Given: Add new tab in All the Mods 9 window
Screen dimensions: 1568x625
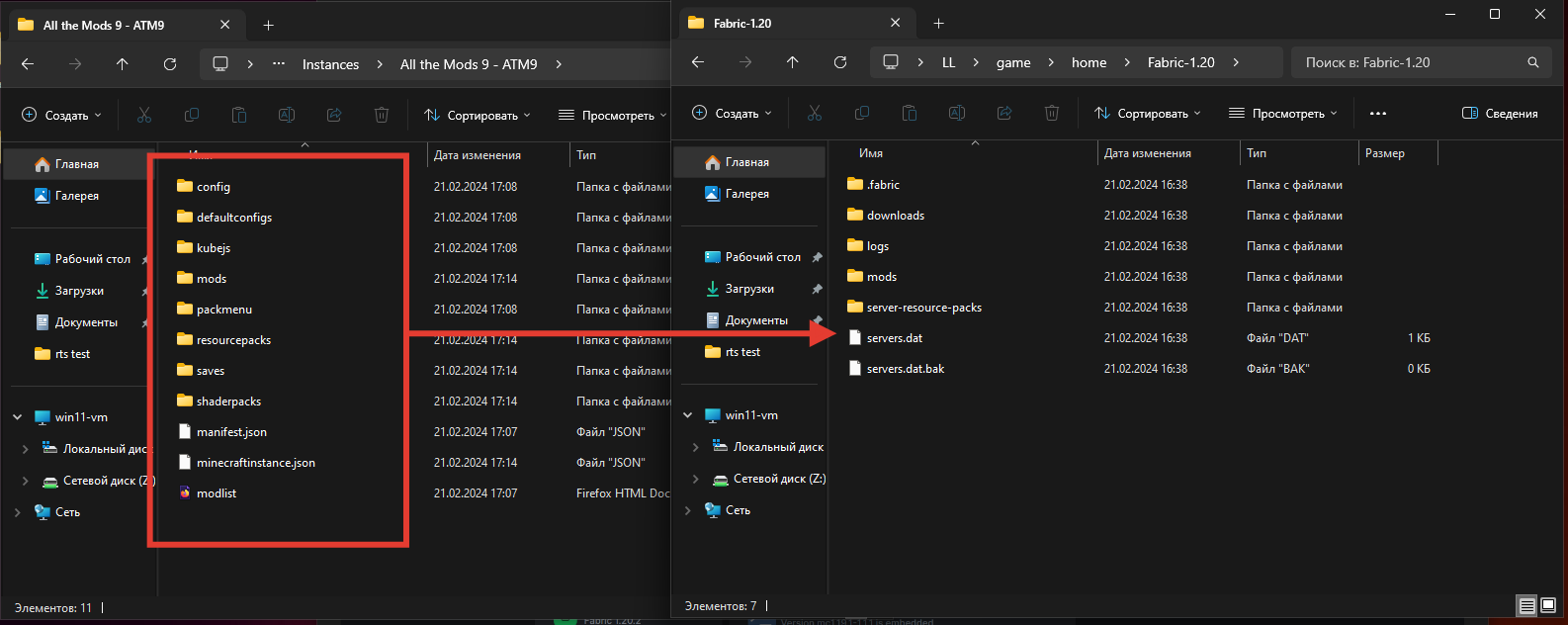Looking at the screenshot, I should tap(269, 25).
